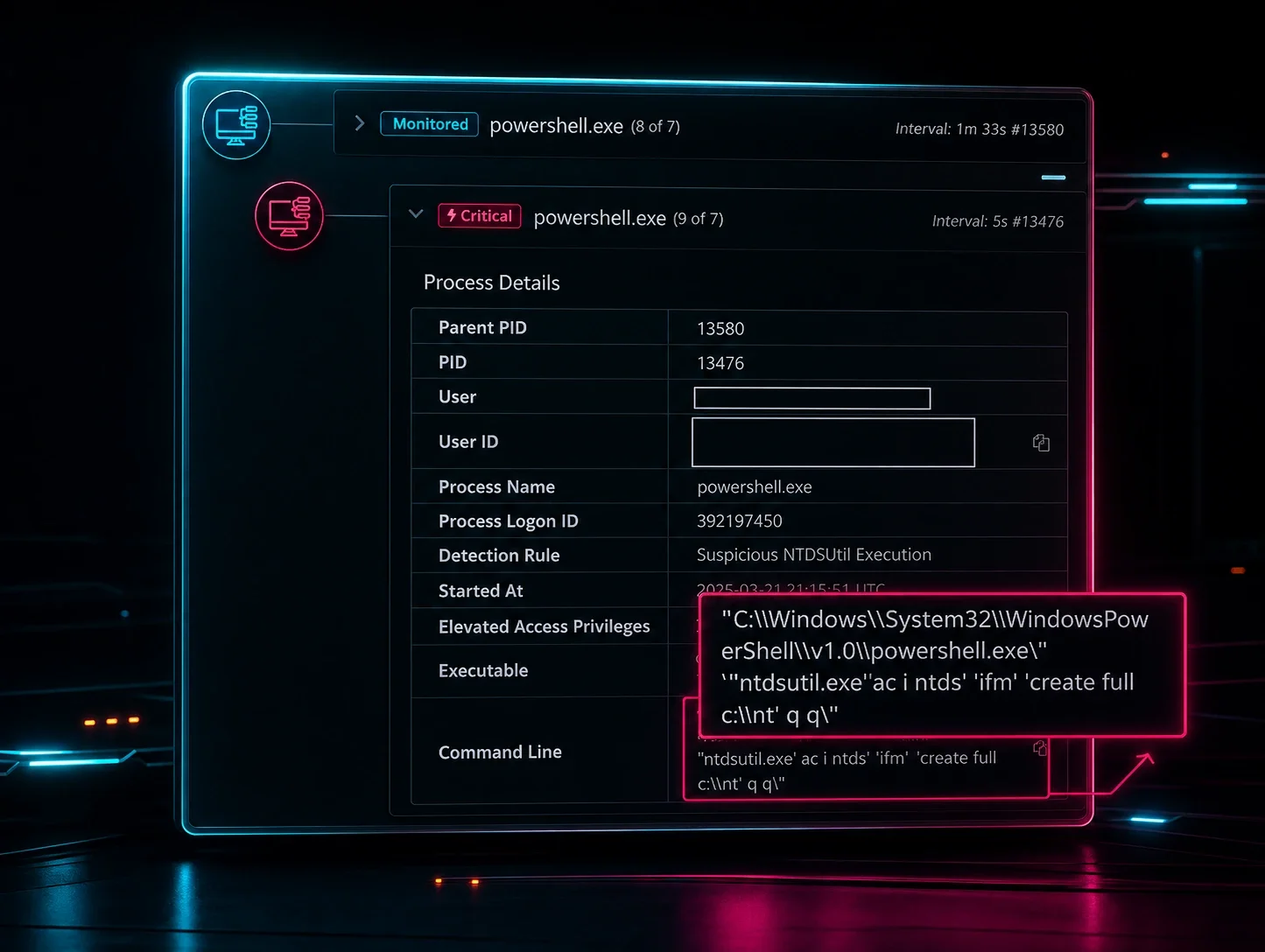Click the "Process Details" heading

coord(492,283)
